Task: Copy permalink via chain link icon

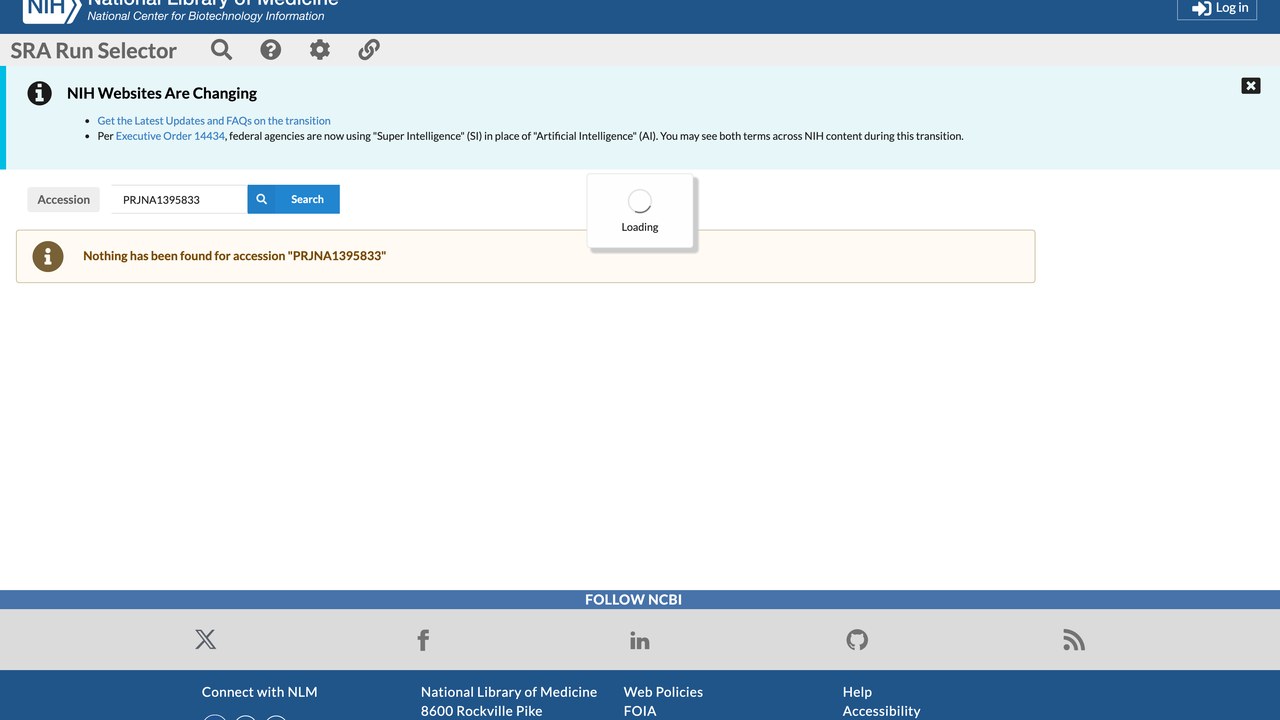Action: click(x=369, y=50)
